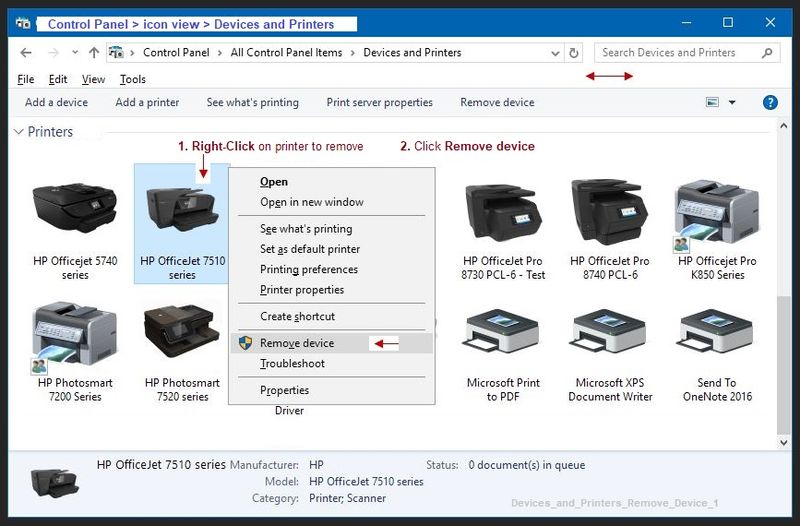Click the Forward navigation arrow
The height and width of the screenshot is (526, 800).
53,53
